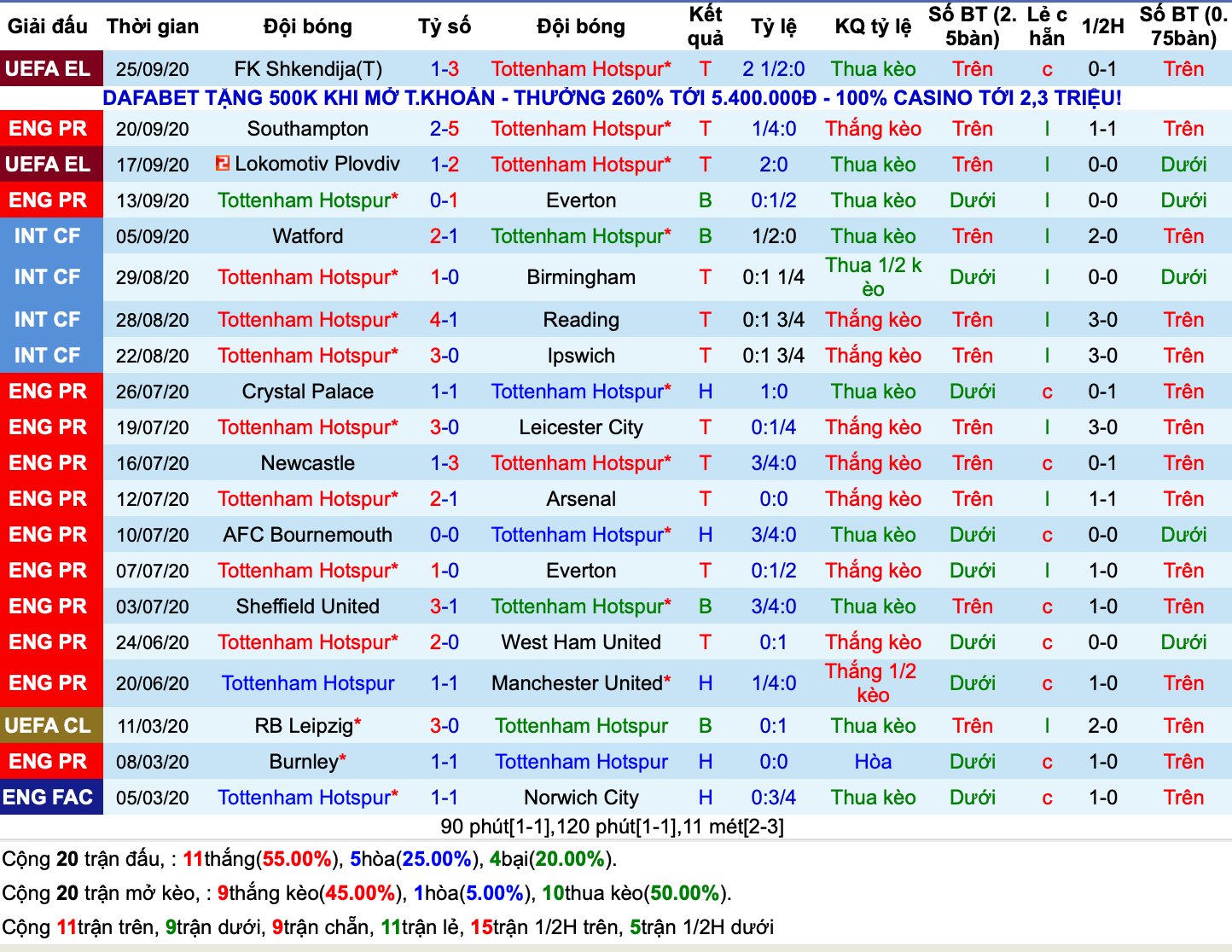
Task: Click INT CF league cell for 05/09/20
Action: click(x=51, y=236)
